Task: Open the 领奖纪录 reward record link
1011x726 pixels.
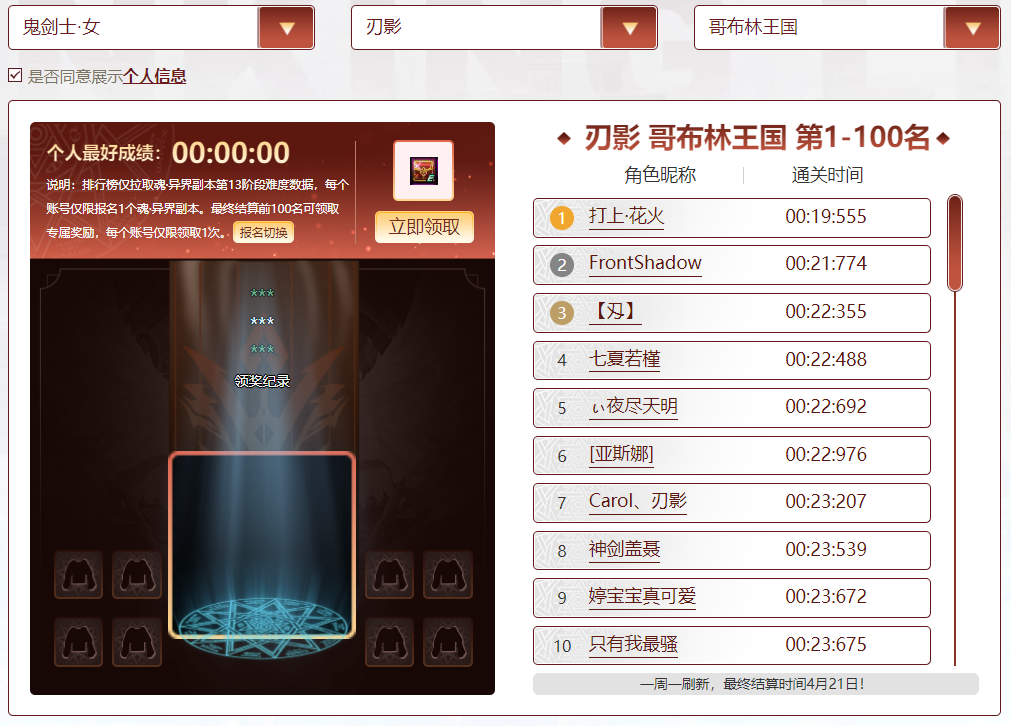Action: pyautogui.click(x=262, y=381)
